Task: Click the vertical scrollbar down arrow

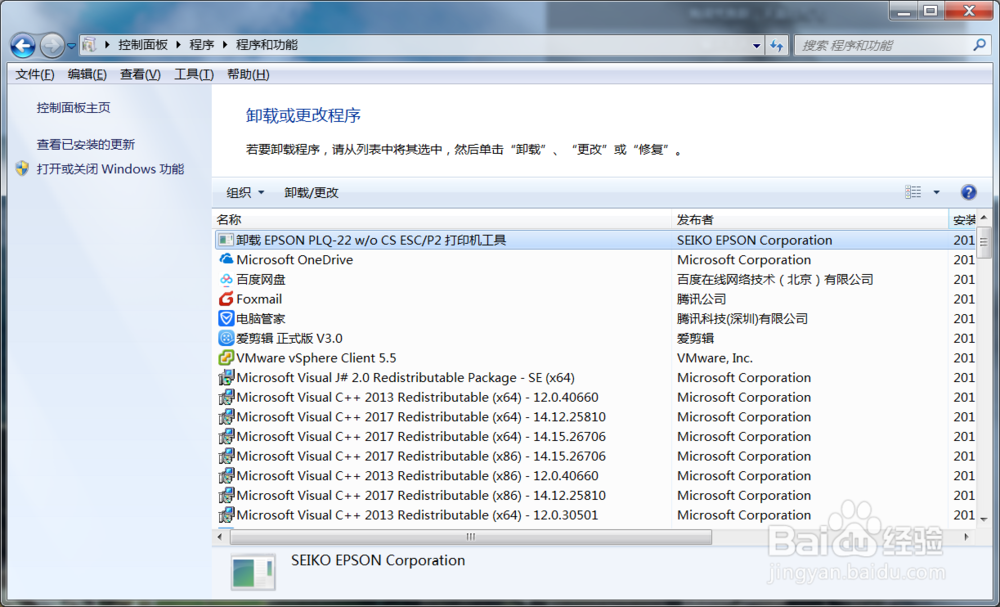Action: [983, 520]
